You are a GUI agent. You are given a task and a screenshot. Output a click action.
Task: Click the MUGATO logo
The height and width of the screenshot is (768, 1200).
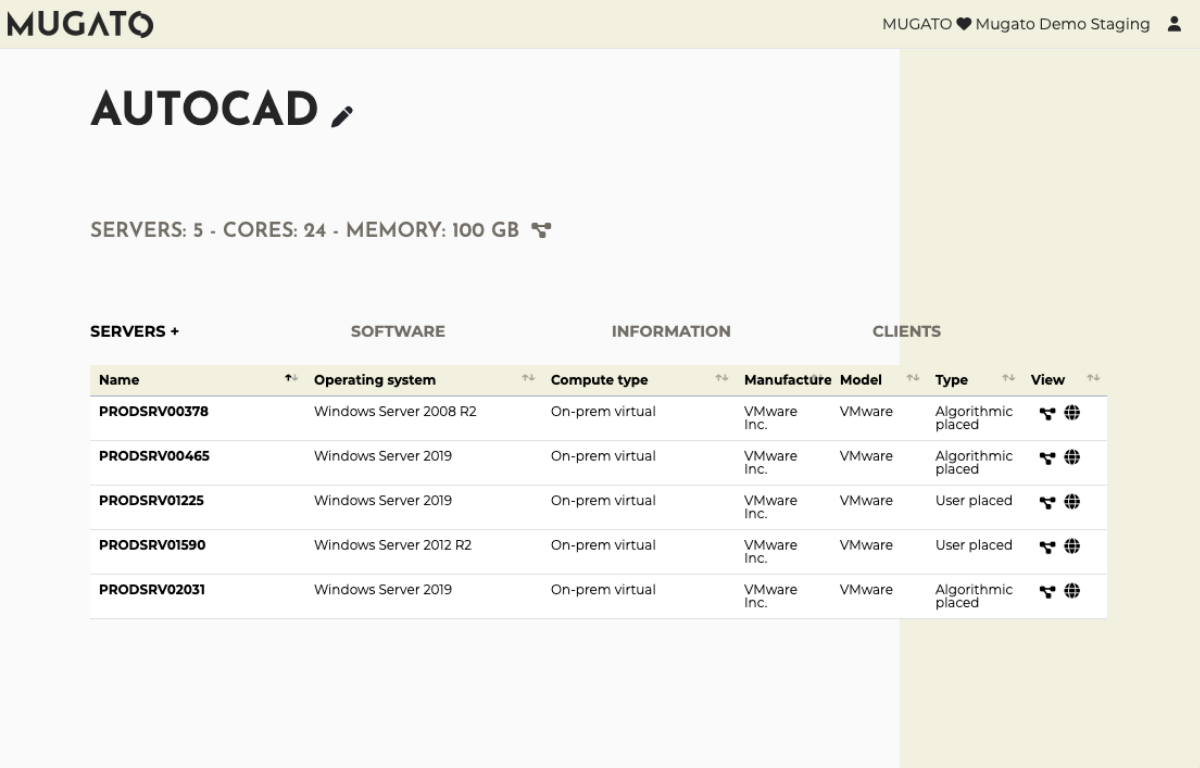coord(80,24)
